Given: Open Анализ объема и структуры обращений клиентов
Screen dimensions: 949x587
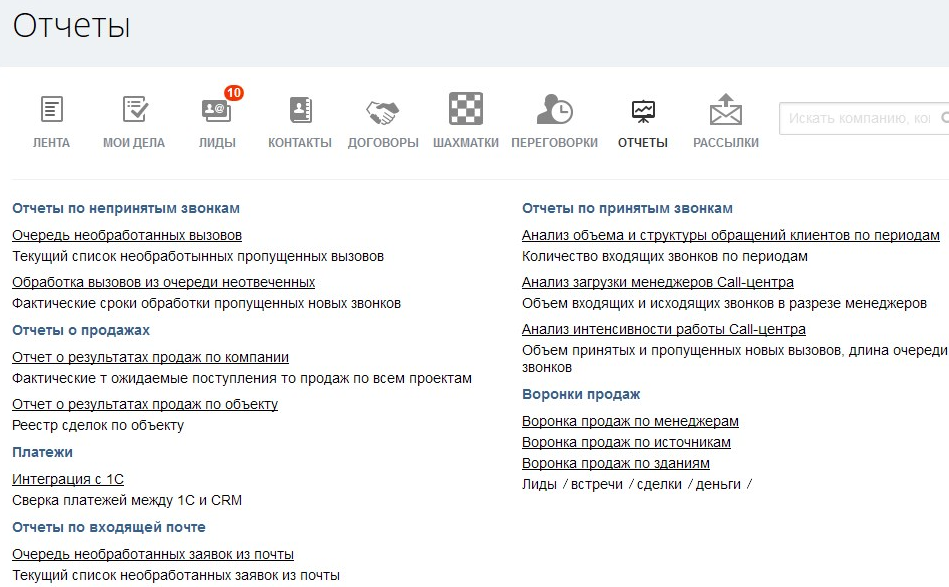Looking at the screenshot, I should [731, 235].
